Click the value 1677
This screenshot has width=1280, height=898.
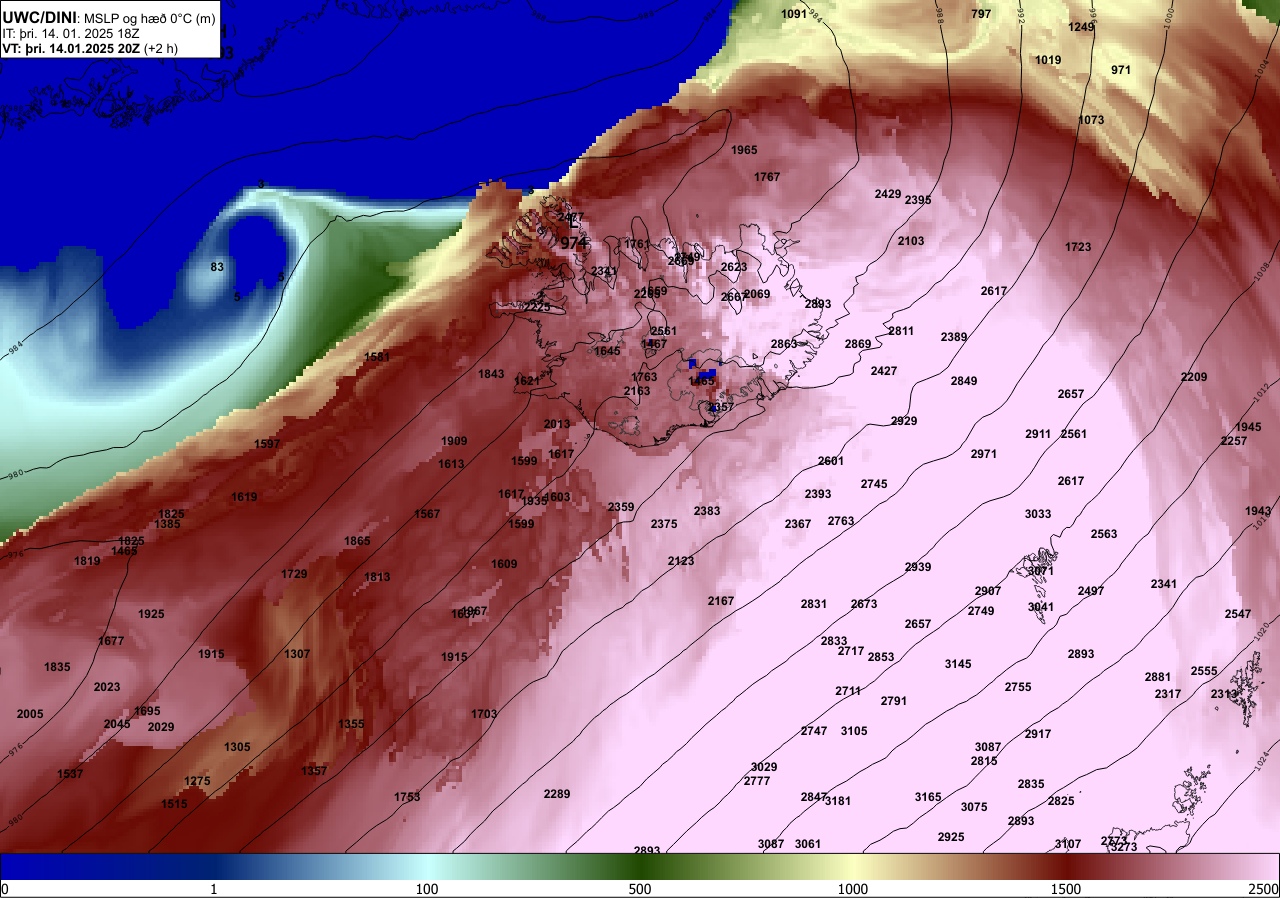[x=111, y=641]
